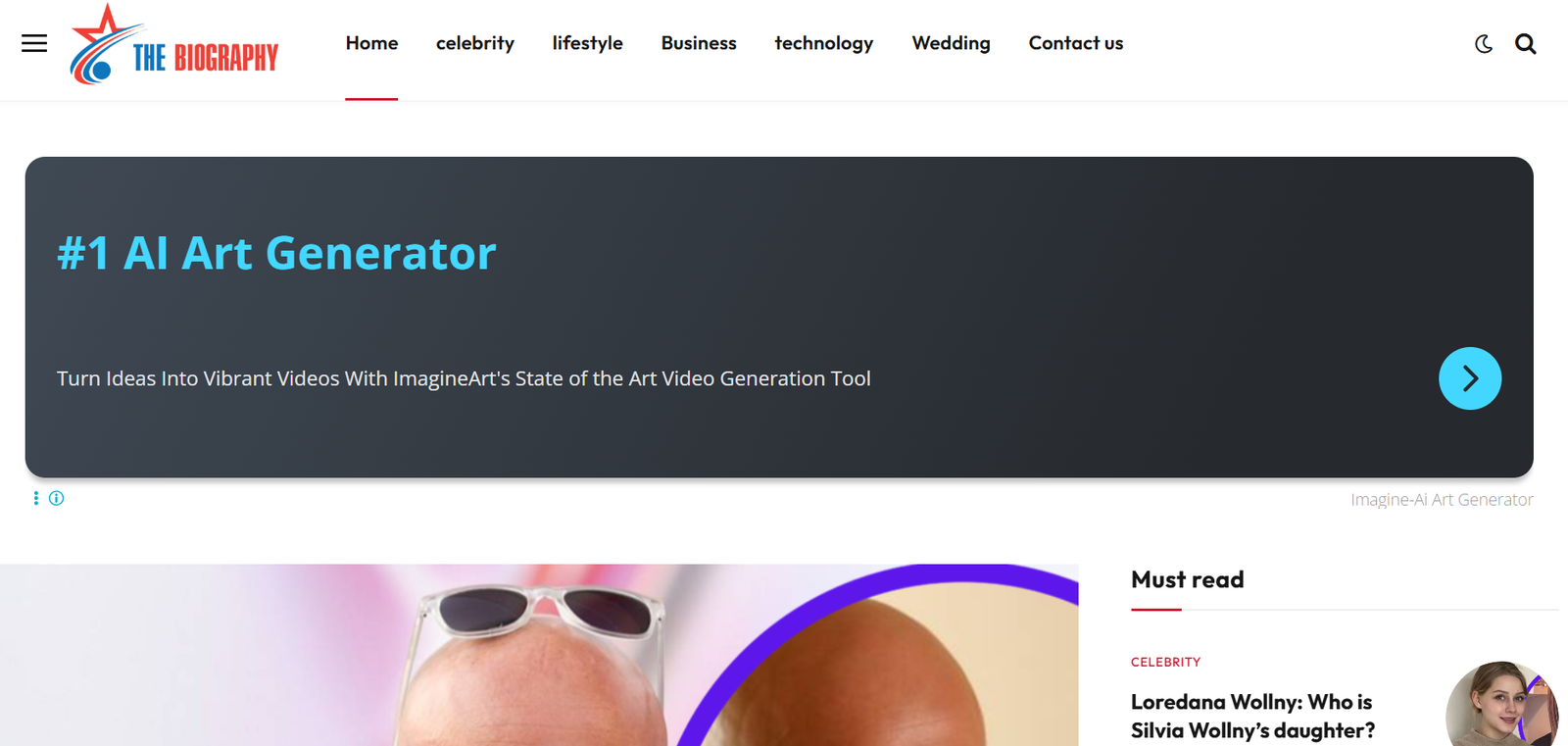Open the Loredana Wollny article headline
The height and width of the screenshot is (746, 1568).
tap(1252, 716)
